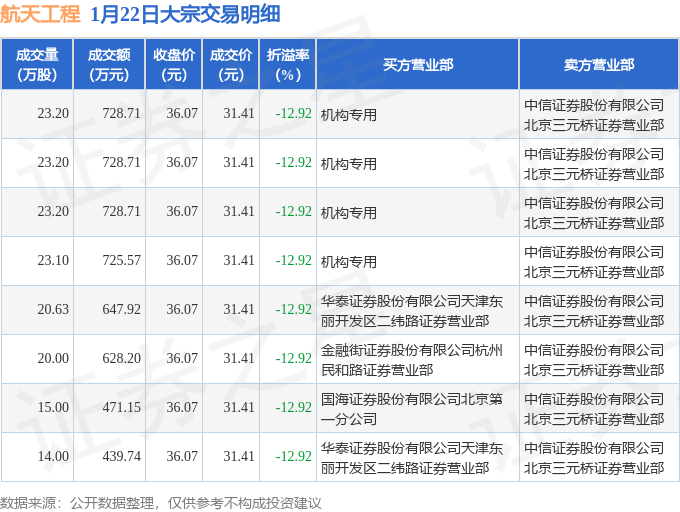Select the 折溢率(%) column header

[288, 65]
